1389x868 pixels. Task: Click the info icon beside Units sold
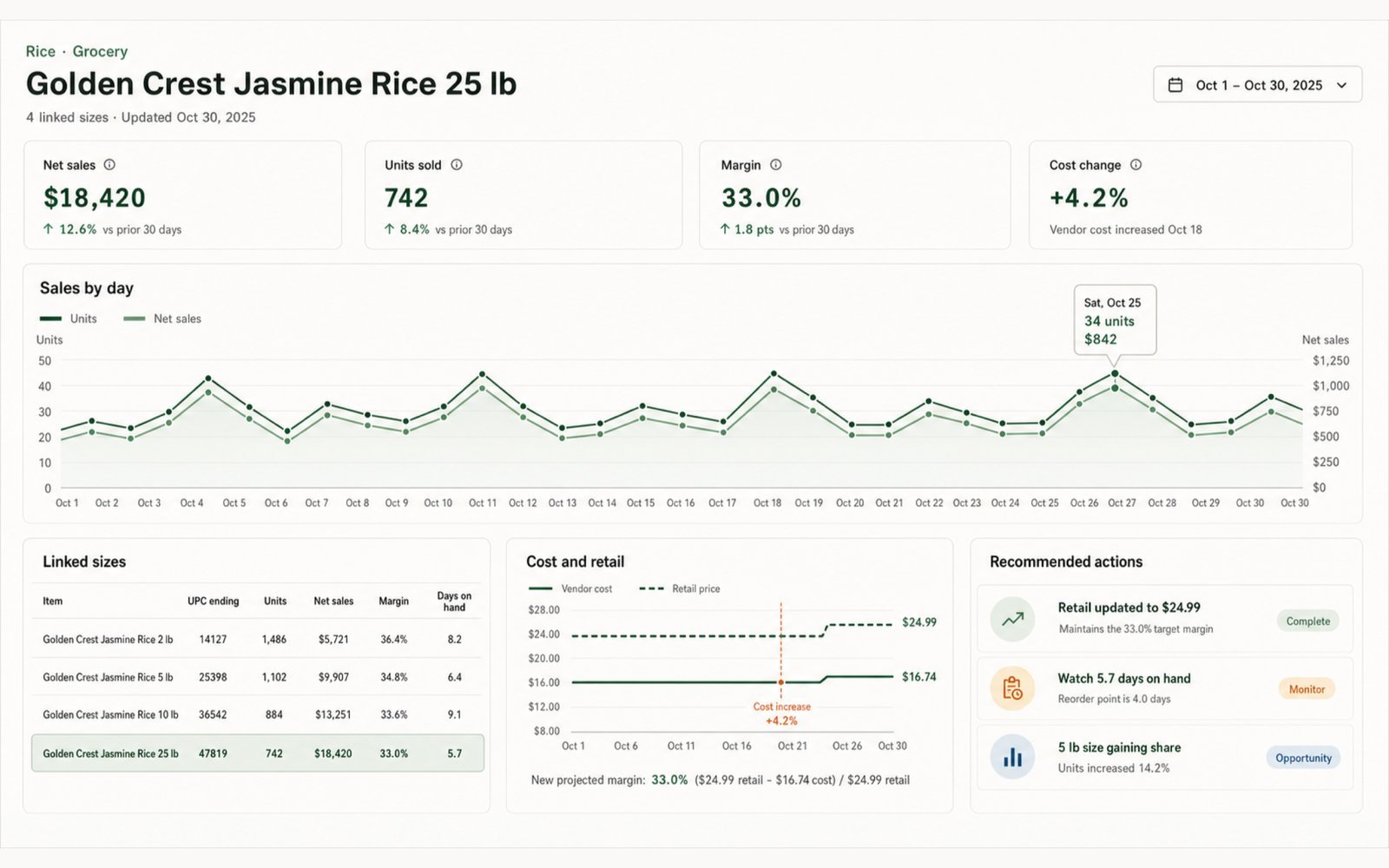[x=457, y=165]
